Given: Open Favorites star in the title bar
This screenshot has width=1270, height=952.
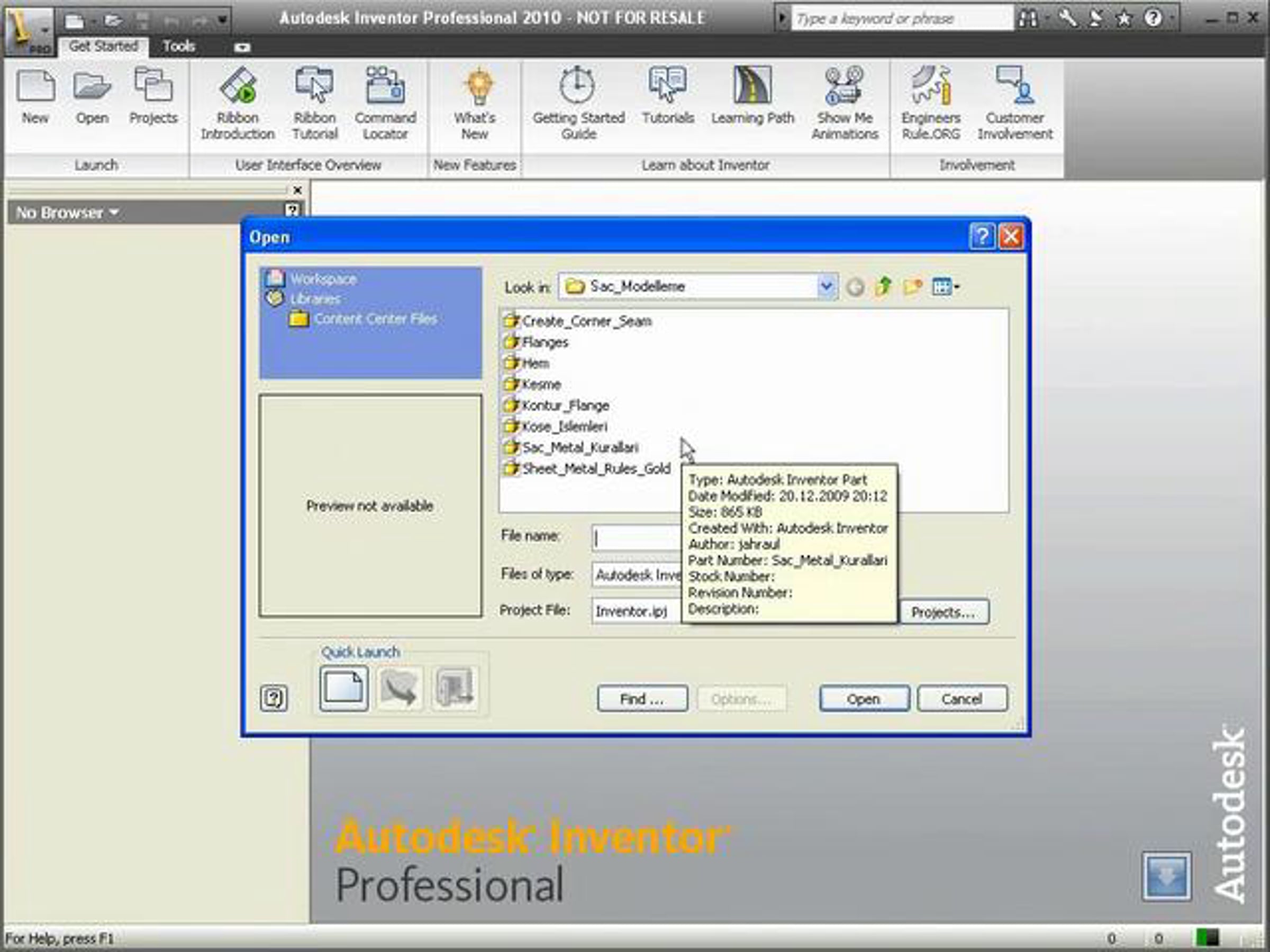Looking at the screenshot, I should [1123, 19].
